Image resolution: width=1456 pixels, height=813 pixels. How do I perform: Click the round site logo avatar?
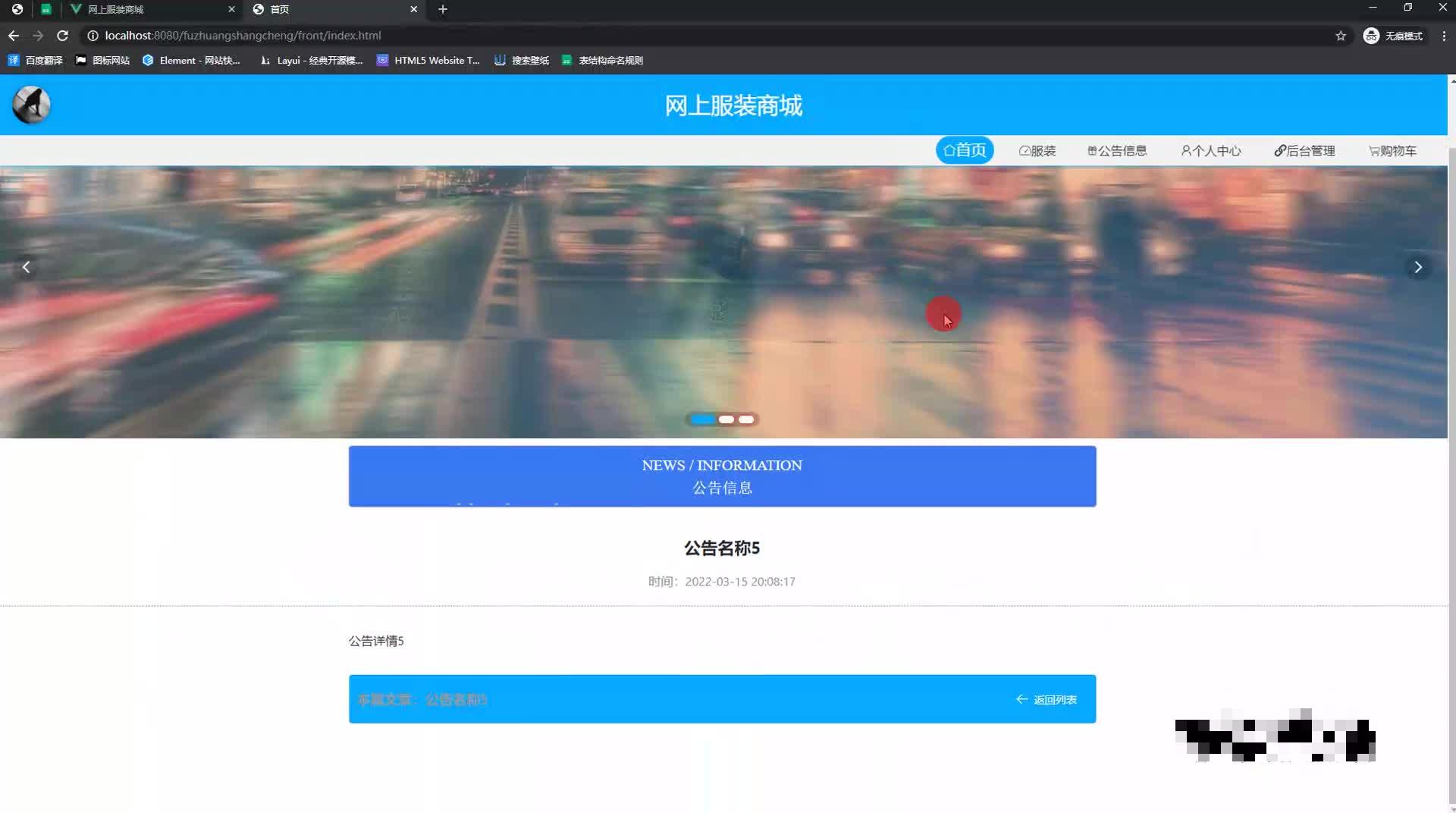click(x=31, y=105)
